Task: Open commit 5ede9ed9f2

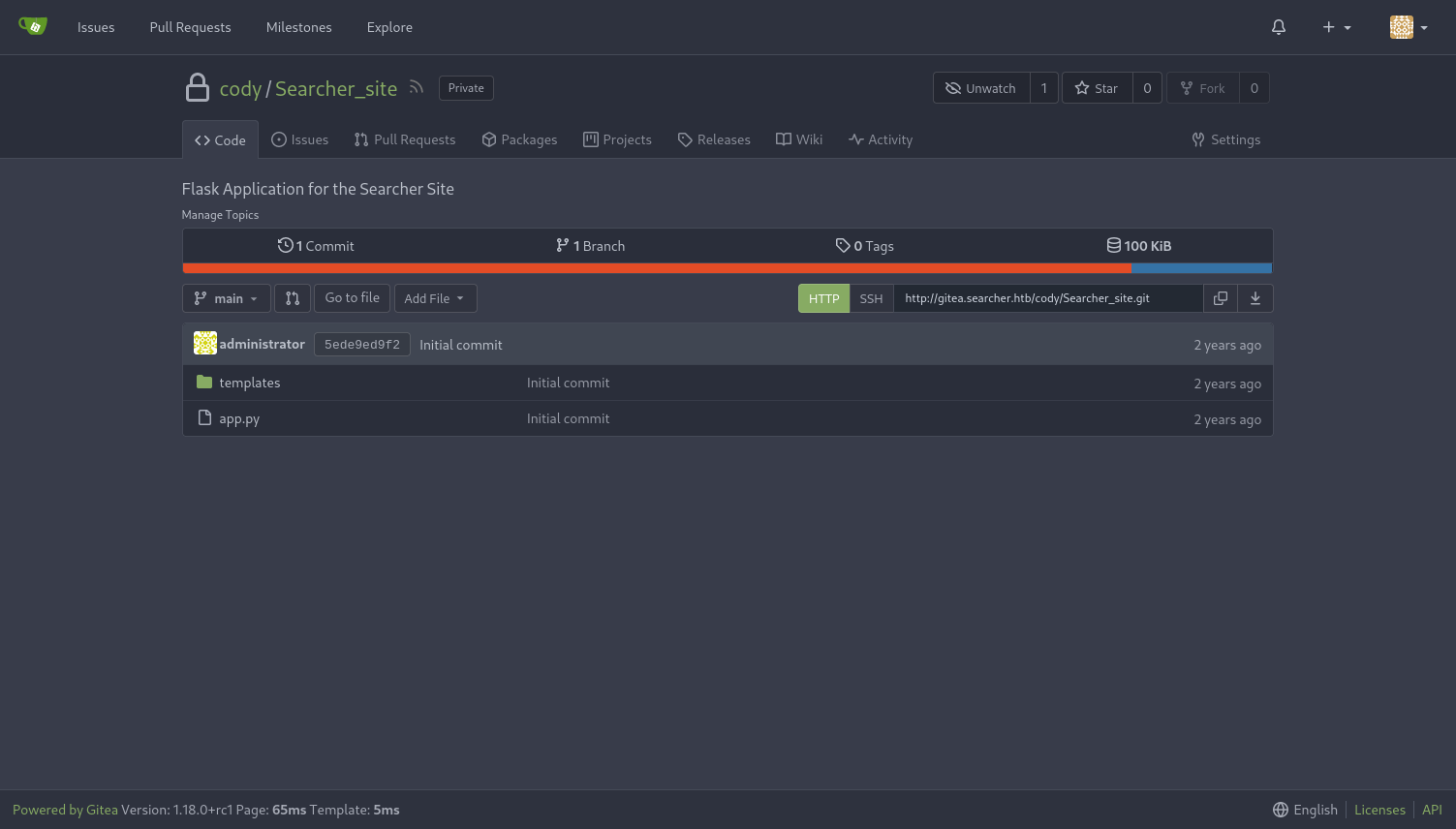Action: [362, 344]
